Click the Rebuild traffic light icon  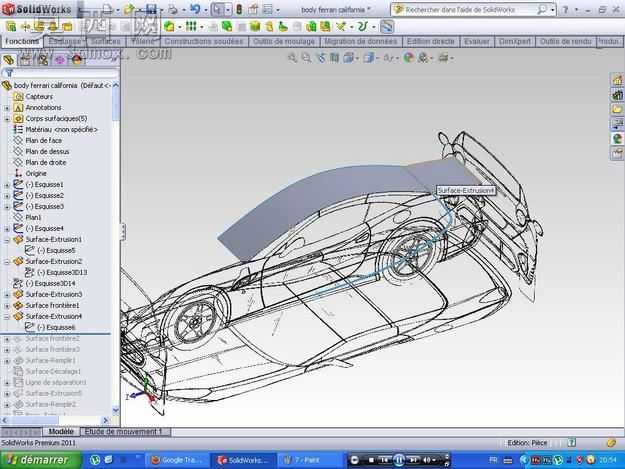click(239, 9)
